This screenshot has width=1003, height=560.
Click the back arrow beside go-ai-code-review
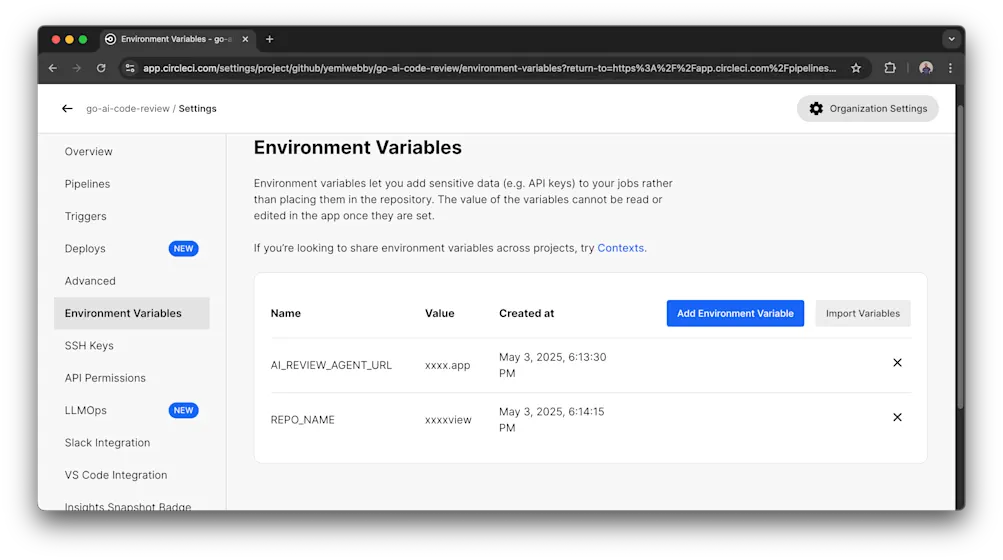coord(67,109)
